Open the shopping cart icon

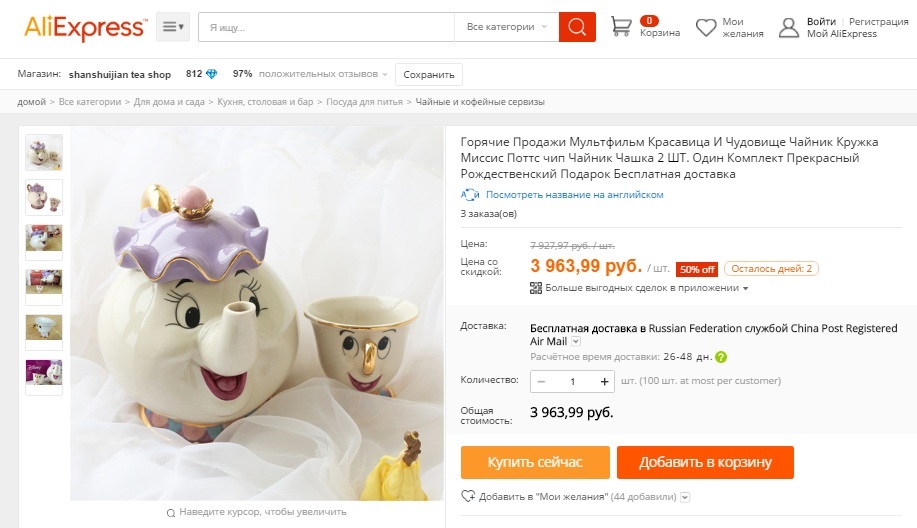[x=622, y=27]
